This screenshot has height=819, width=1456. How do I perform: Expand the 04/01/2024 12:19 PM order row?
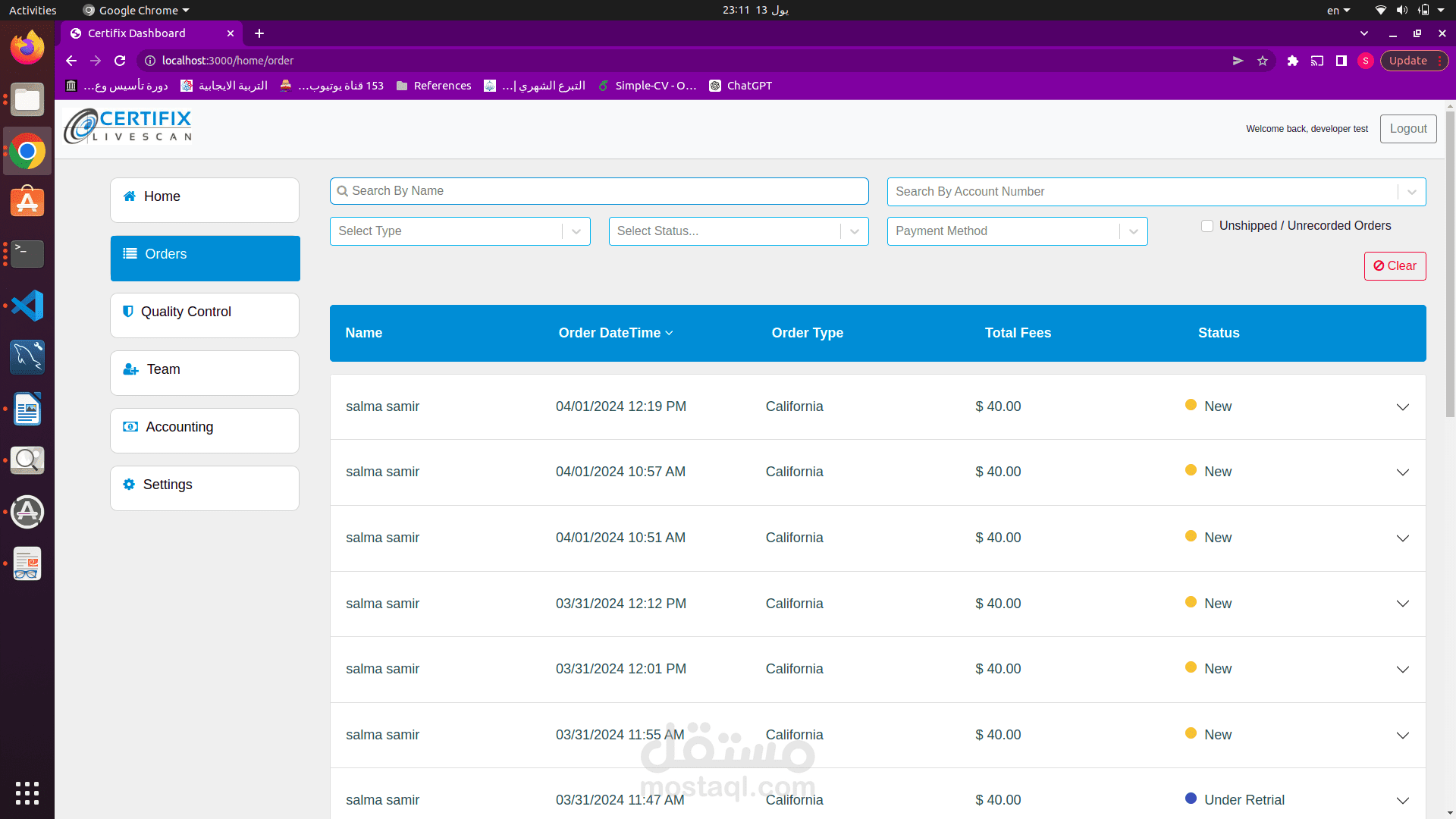1403,407
